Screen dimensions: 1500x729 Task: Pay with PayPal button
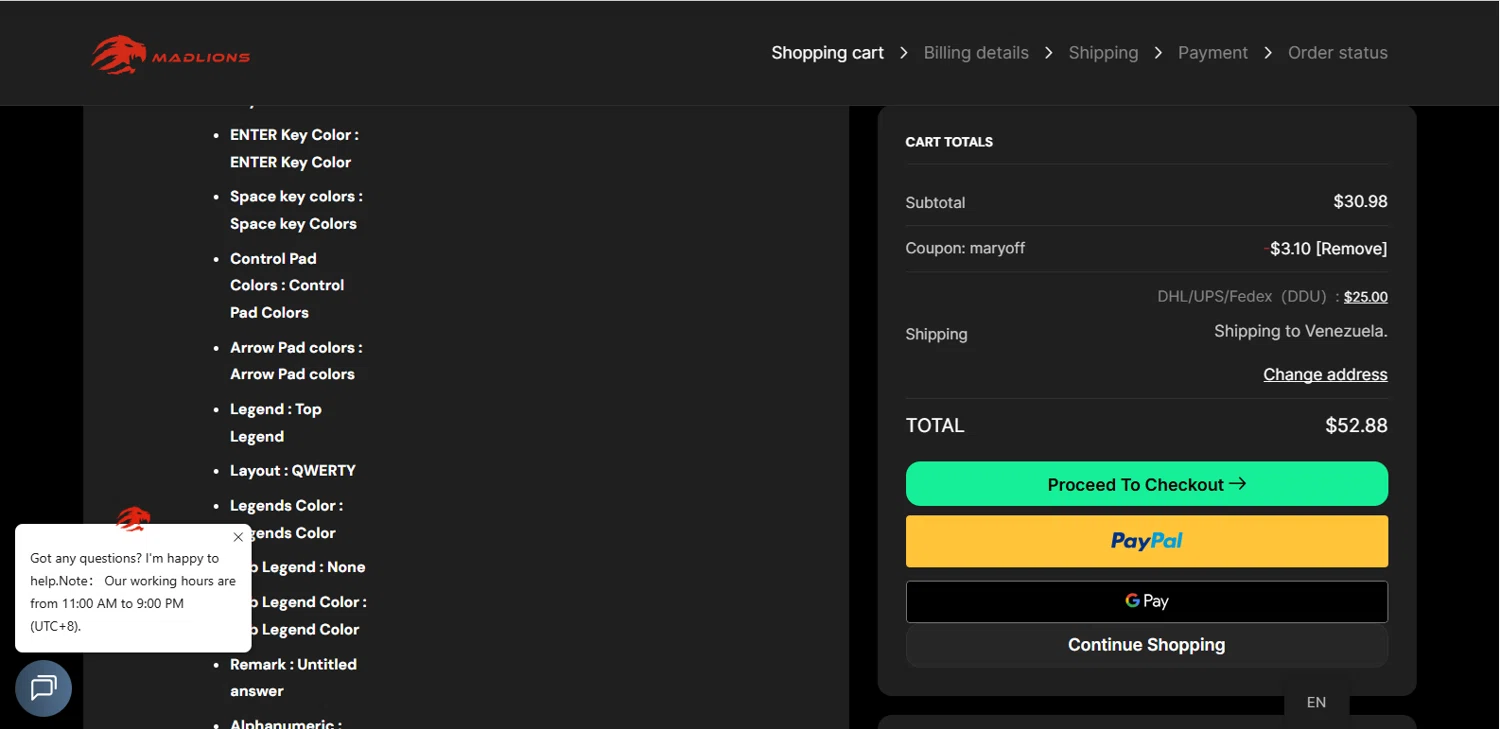pos(1146,541)
